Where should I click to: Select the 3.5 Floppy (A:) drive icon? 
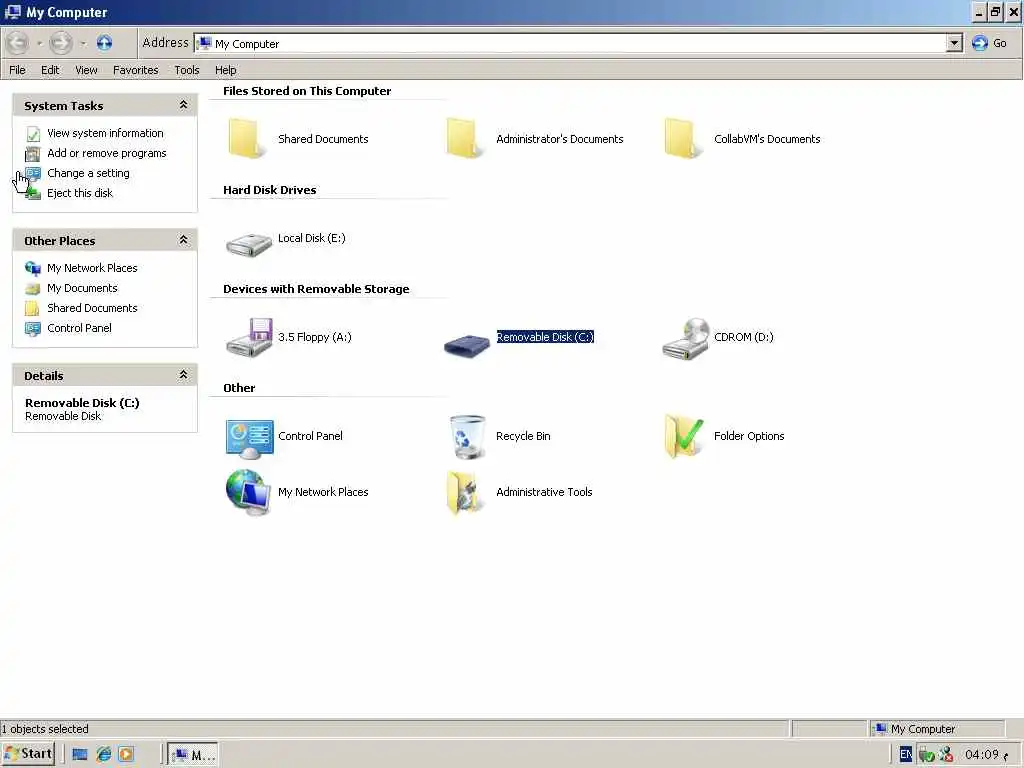point(249,337)
